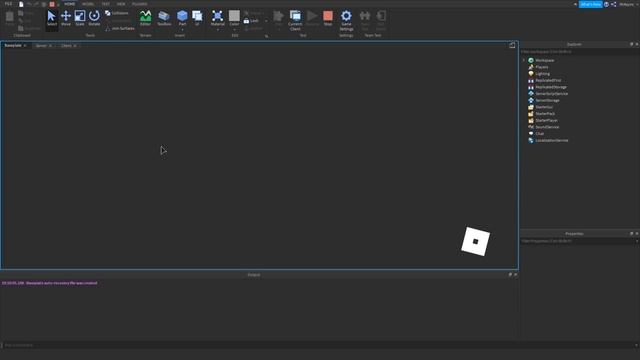
Task: Select Players in Explorer
Action: [x=542, y=67]
